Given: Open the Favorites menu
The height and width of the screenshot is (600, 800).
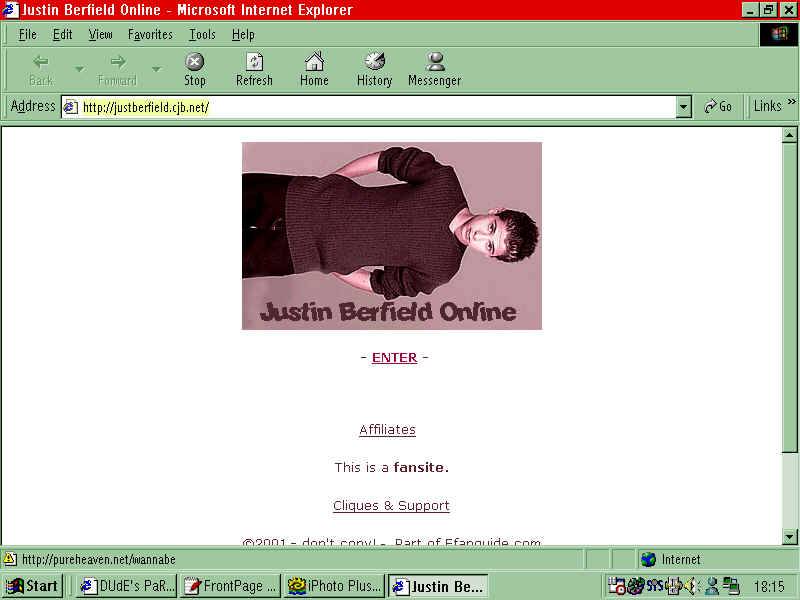Looking at the screenshot, I should (x=151, y=35).
